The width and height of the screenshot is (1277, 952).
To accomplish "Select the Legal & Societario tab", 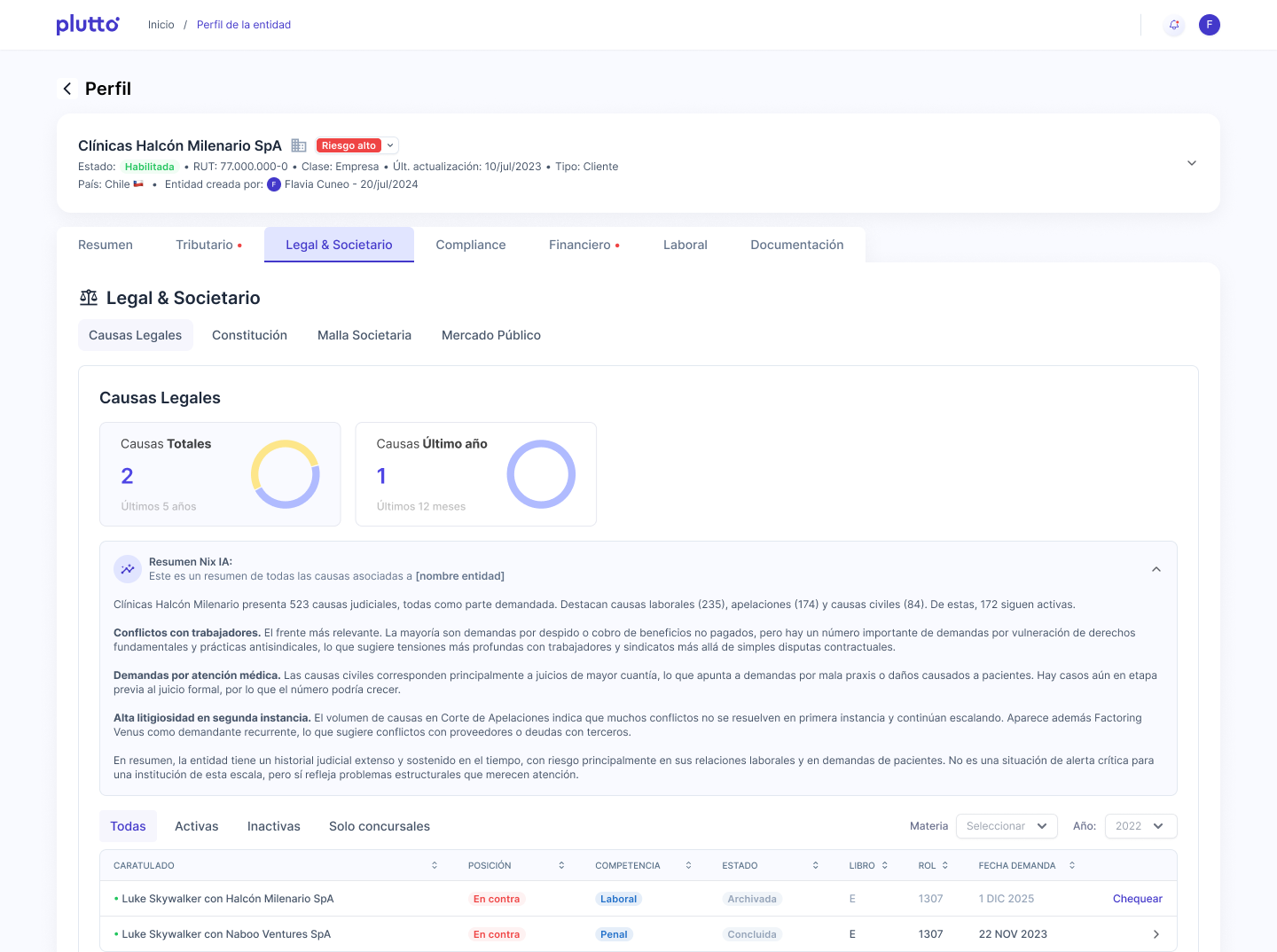I will 339,245.
